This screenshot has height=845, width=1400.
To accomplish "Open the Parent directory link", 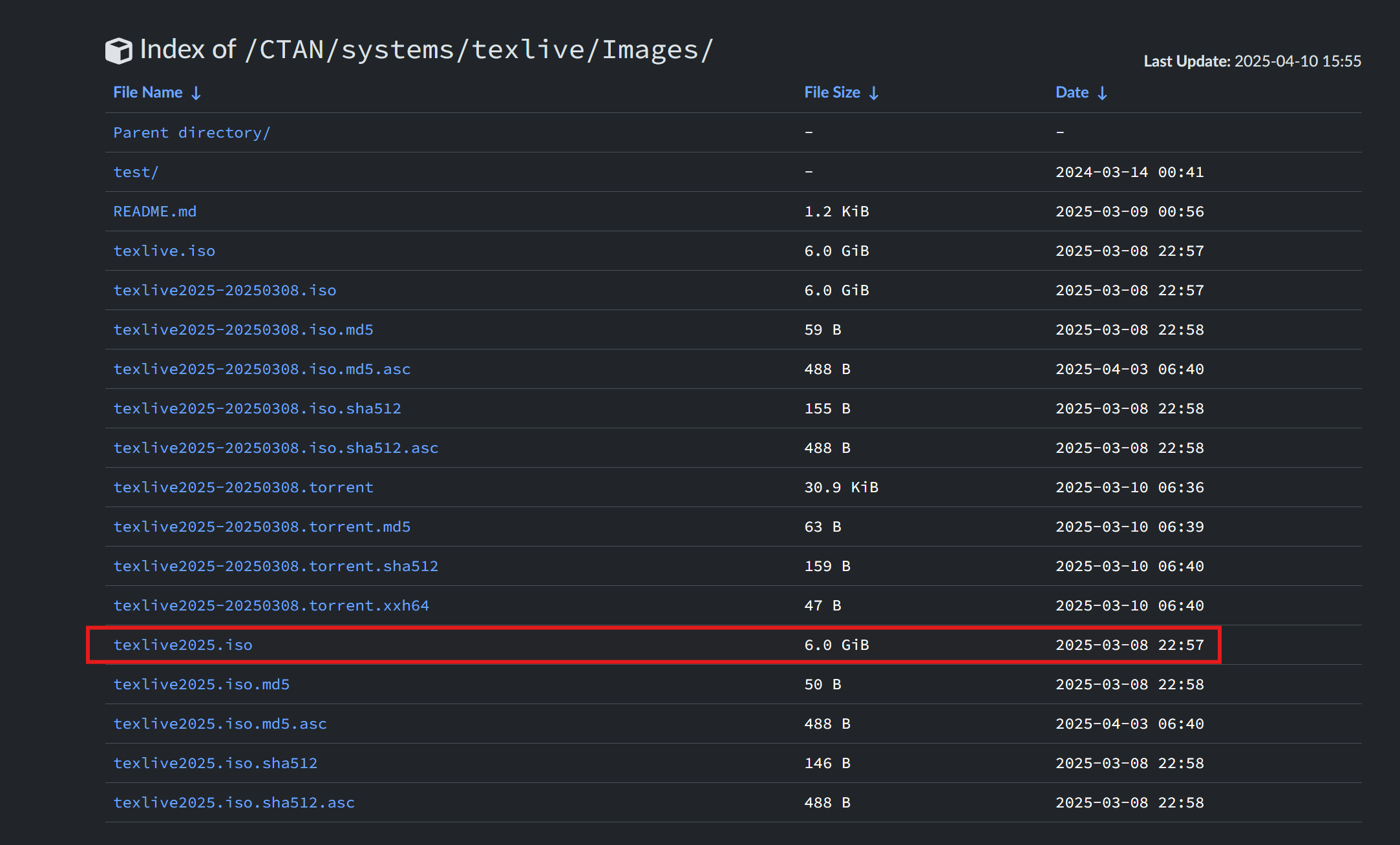I will tap(191, 132).
